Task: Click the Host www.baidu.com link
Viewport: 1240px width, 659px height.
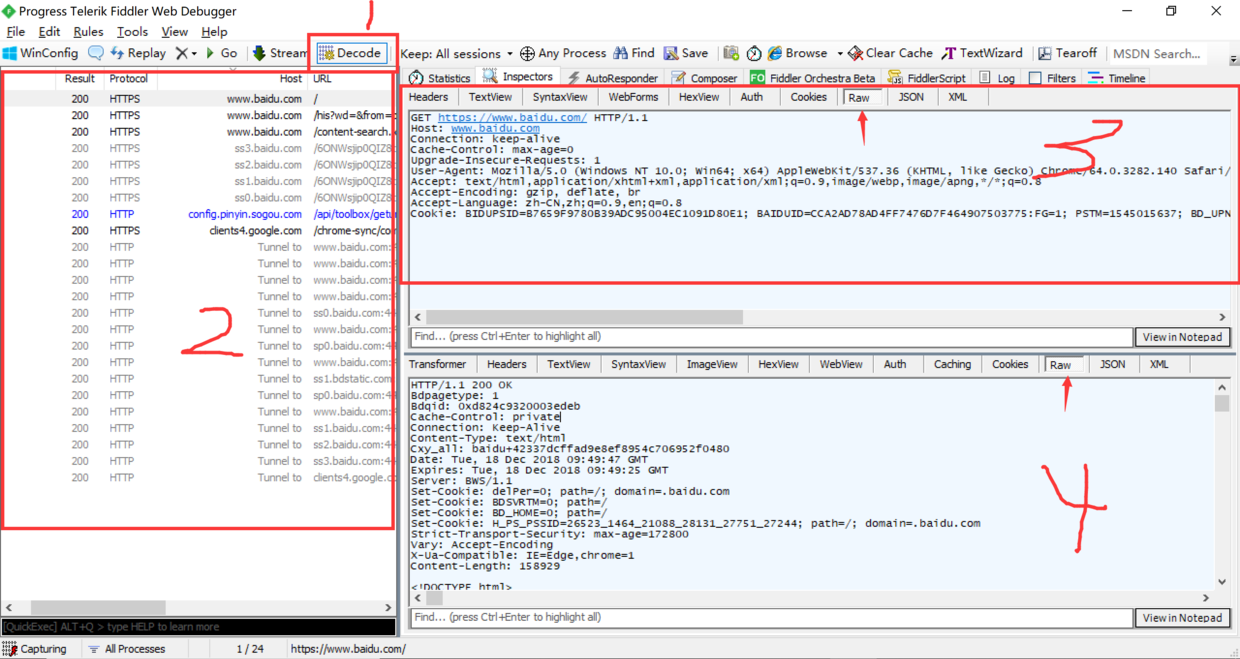Action: tap(495, 128)
